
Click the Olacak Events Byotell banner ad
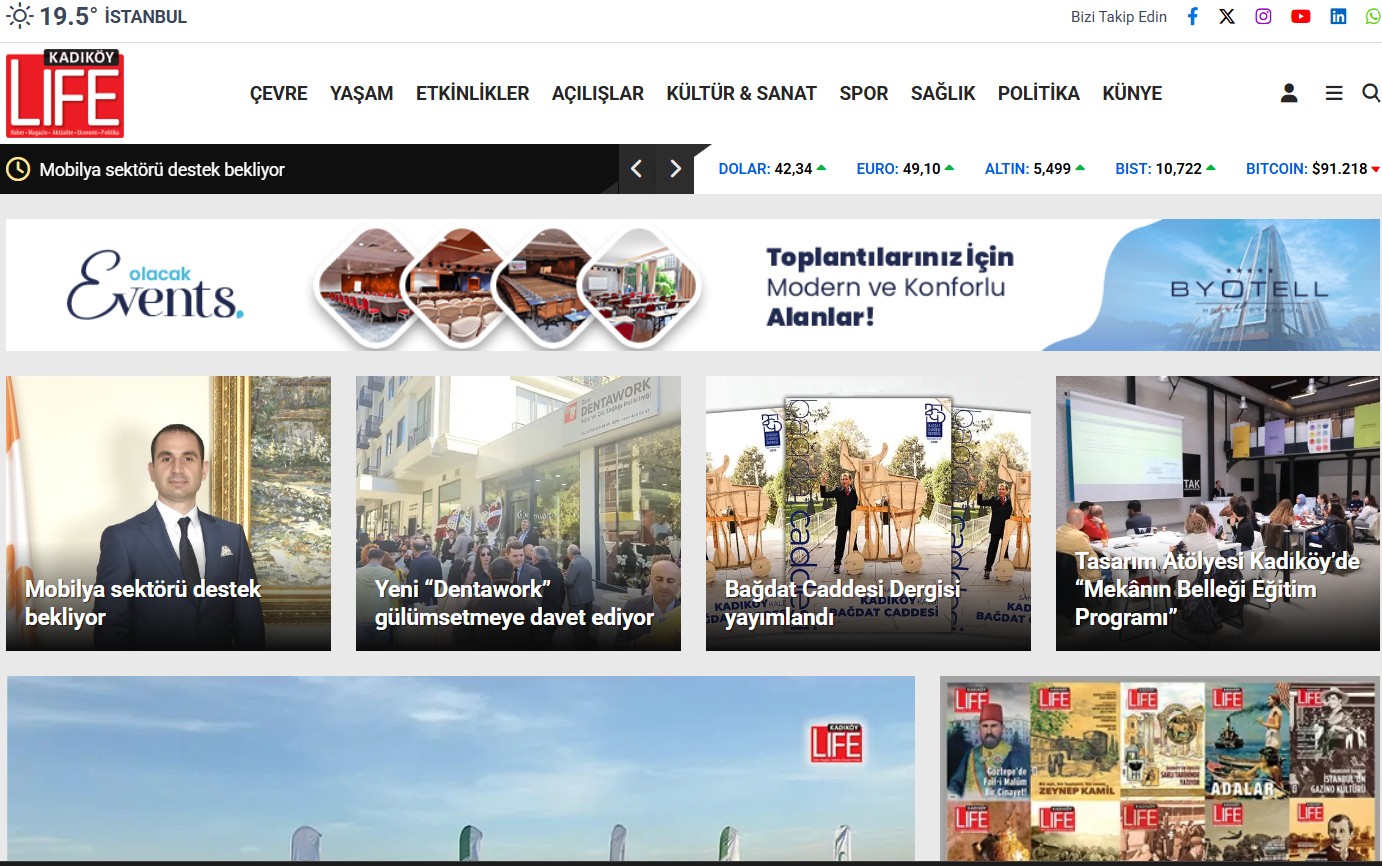pos(692,285)
